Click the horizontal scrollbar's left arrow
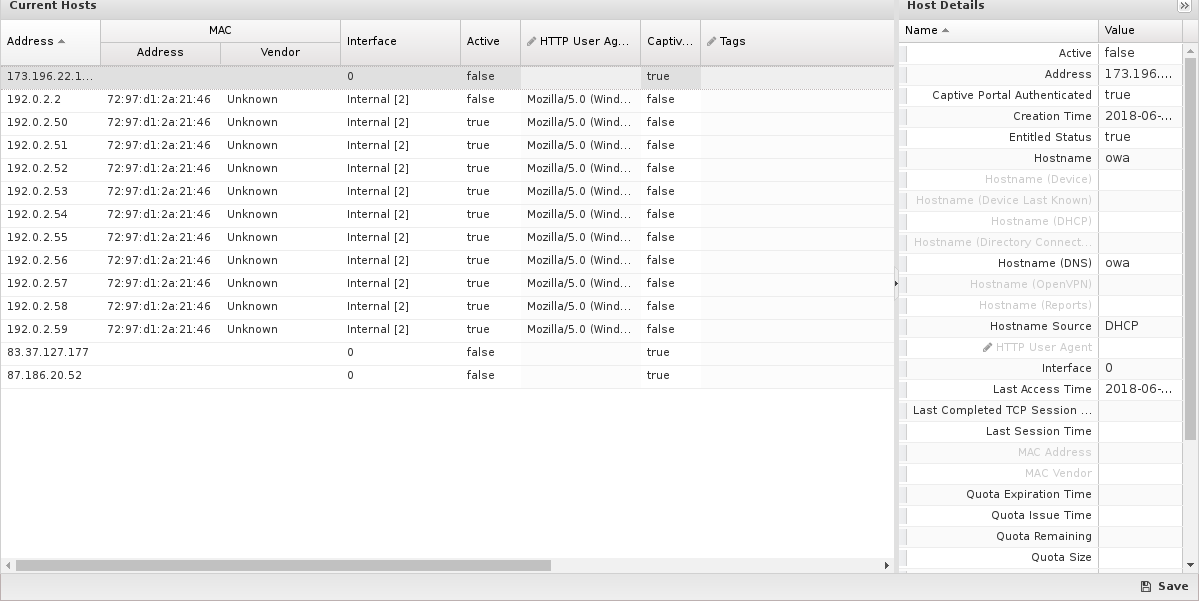1199x601 pixels. [x=8, y=566]
